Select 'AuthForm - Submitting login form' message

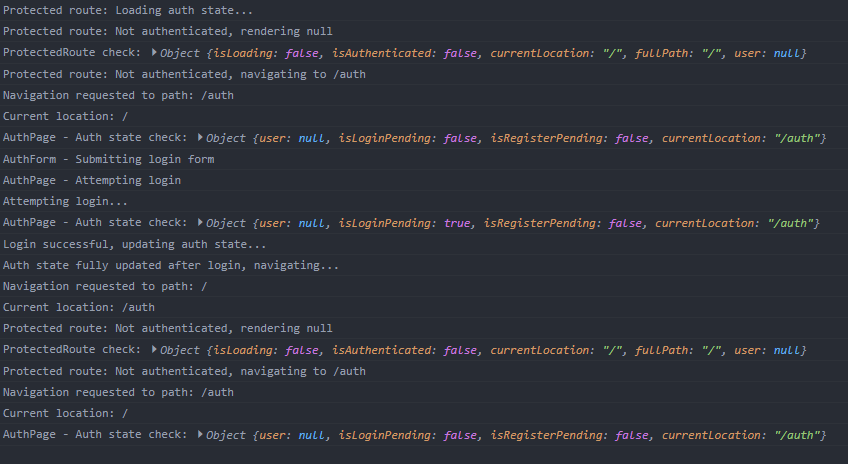tap(108, 159)
